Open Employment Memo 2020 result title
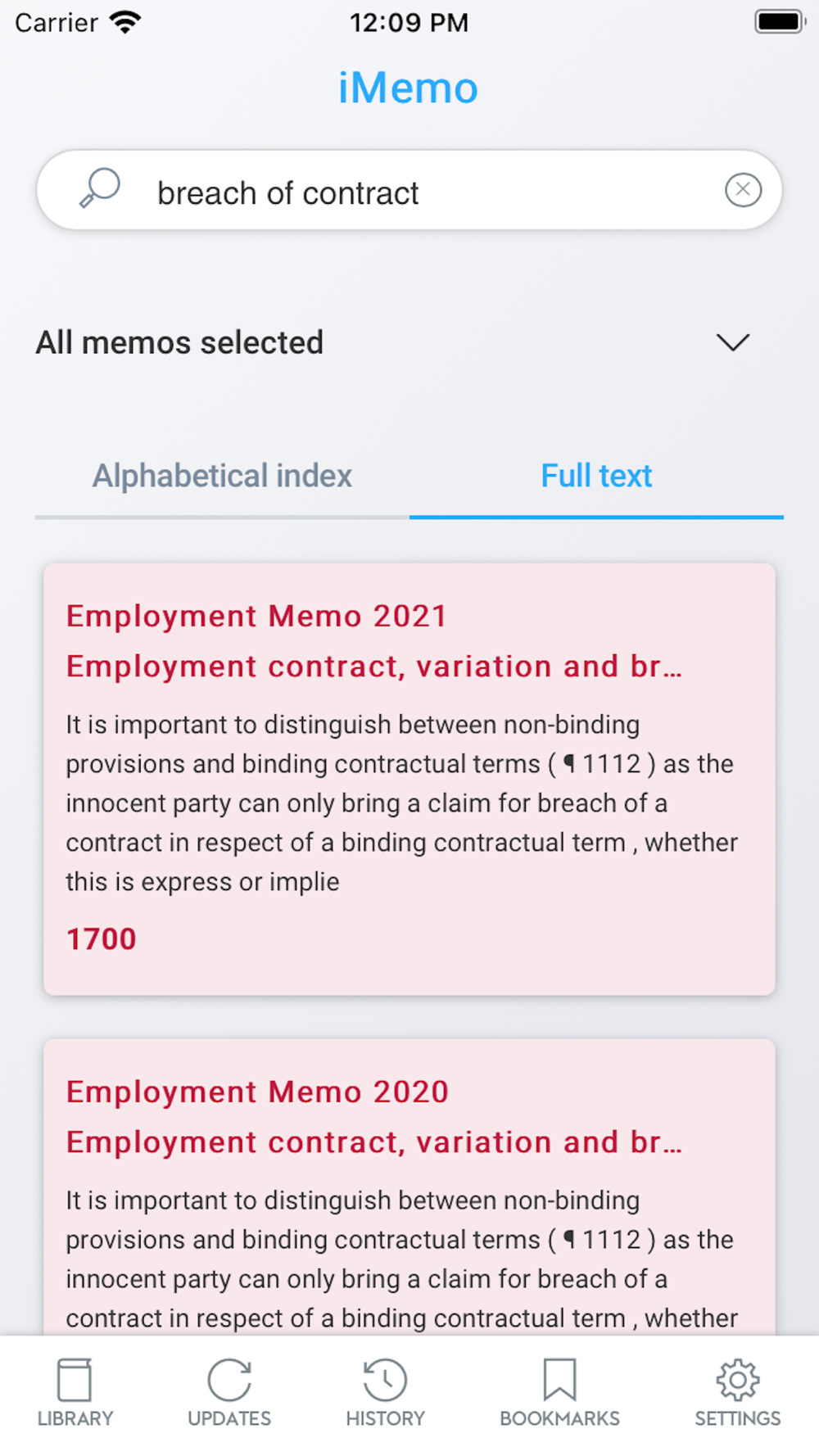Viewport: 819px width, 1456px height. [x=257, y=1092]
